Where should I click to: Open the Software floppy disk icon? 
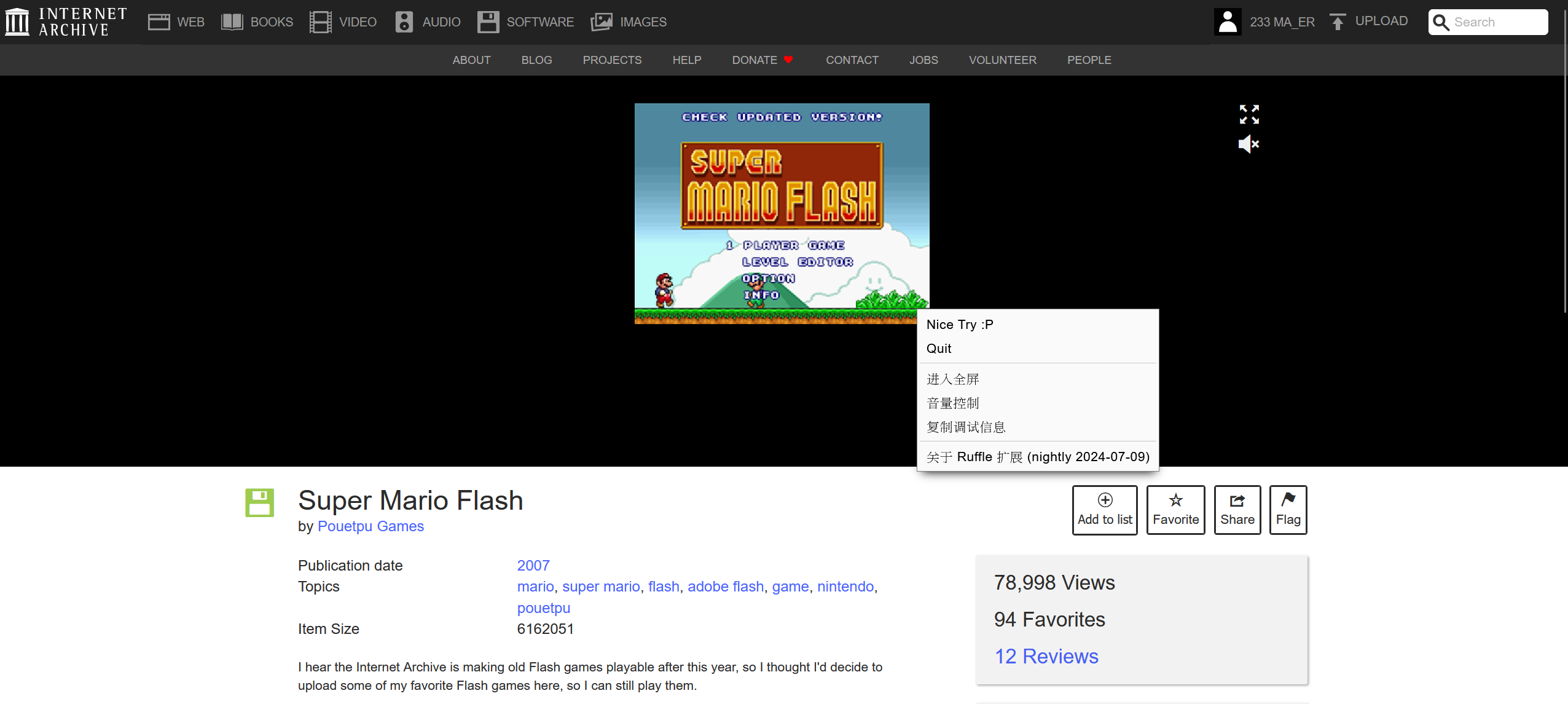coord(488,22)
